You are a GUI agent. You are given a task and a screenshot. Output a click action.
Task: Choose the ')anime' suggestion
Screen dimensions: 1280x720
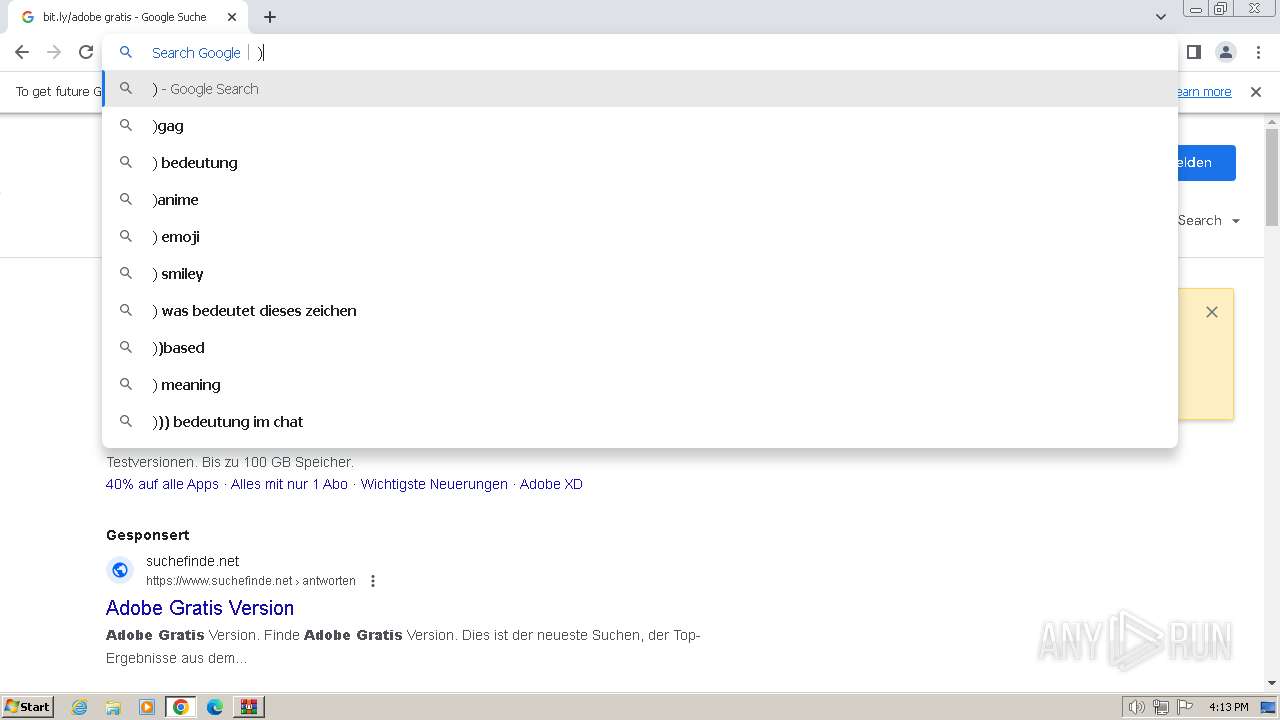pos(640,200)
